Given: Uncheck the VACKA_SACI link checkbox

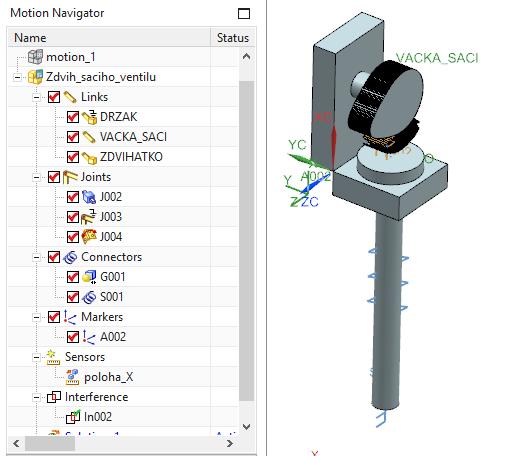Looking at the screenshot, I should pyautogui.click(x=73, y=137).
